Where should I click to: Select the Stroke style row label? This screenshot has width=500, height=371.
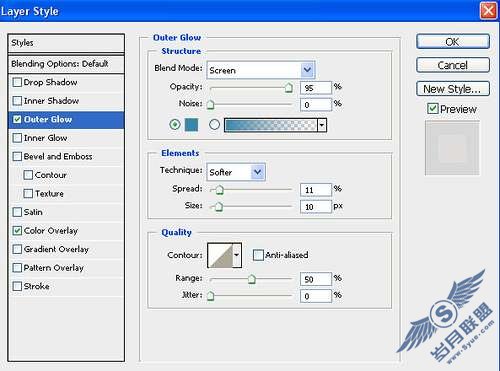[36, 286]
